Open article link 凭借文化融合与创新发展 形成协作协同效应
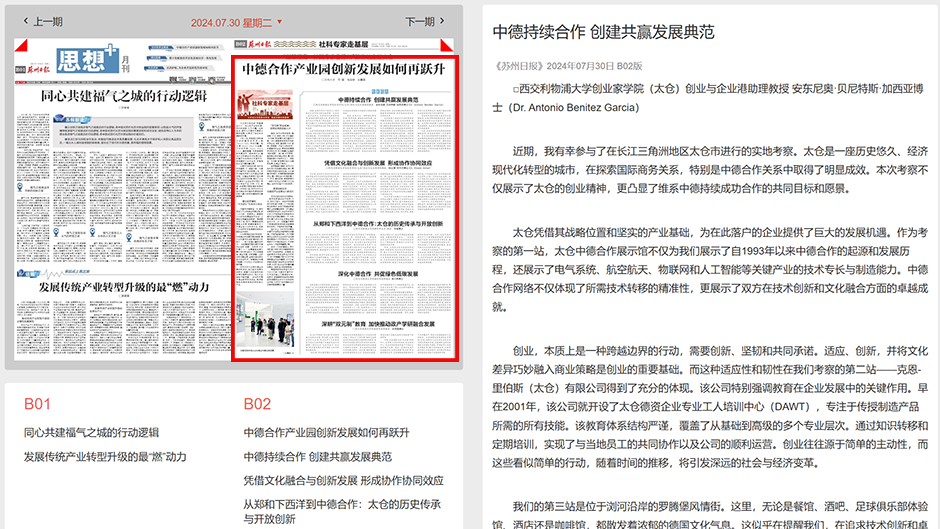Image resolution: width=940 pixels, height=529 pixels. [344, 480]
